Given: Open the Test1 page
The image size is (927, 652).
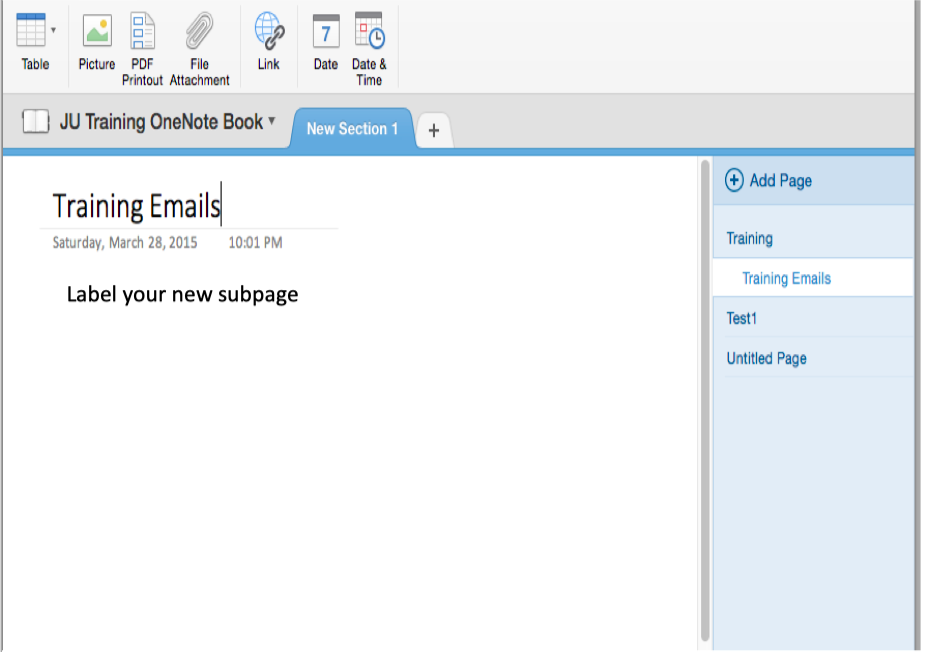Looking at the screenshot, I should 741,318.
